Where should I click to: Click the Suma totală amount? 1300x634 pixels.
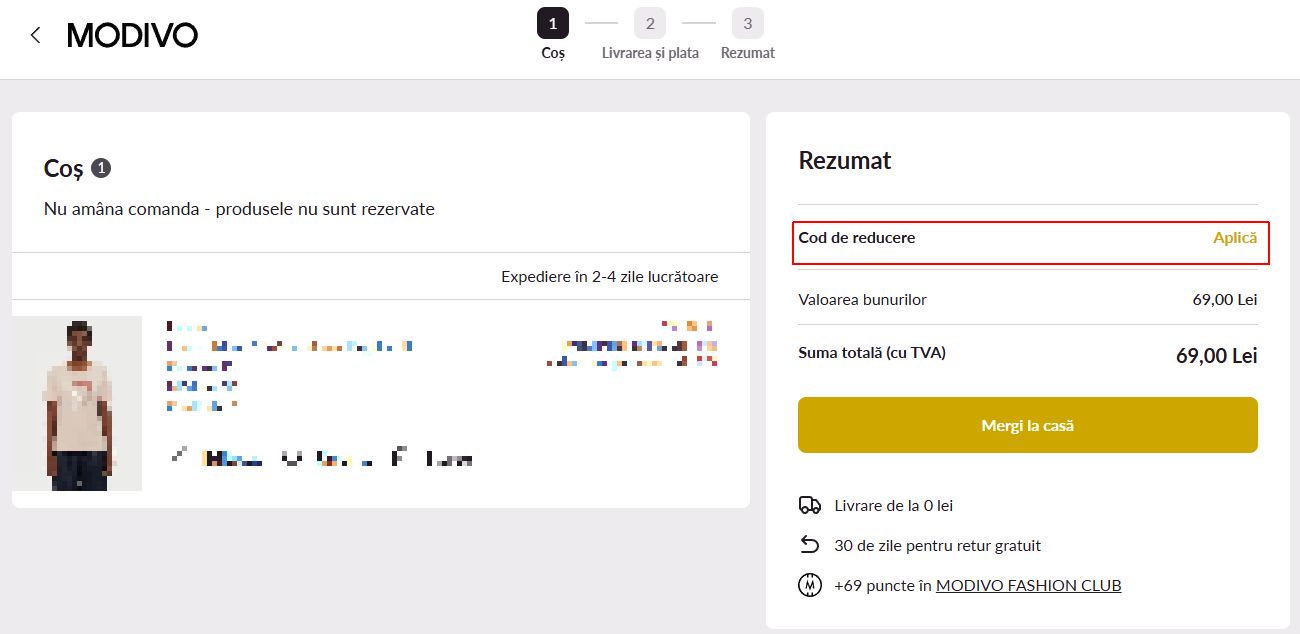(1216, 355)
